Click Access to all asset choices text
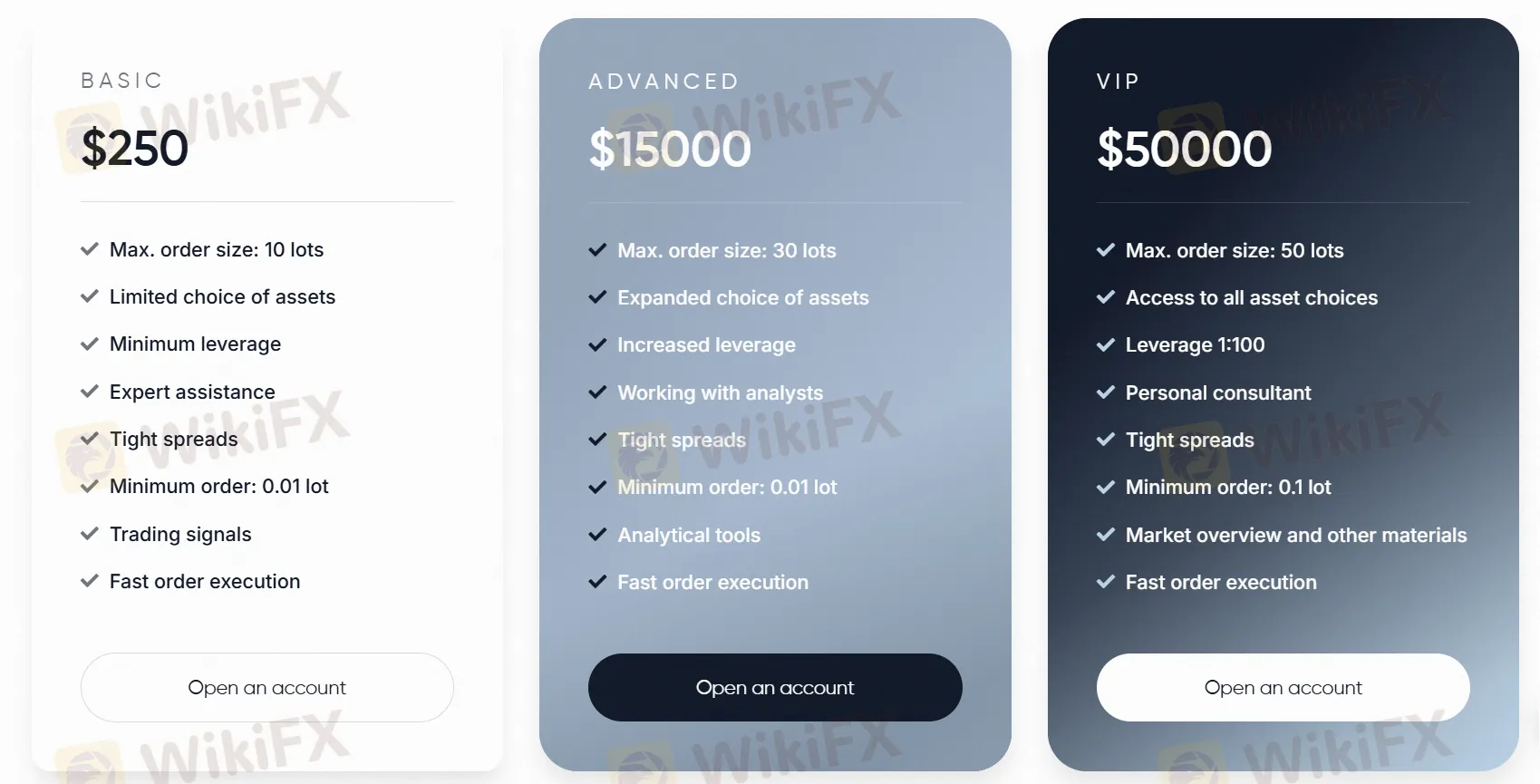This screenshot has height=784, width=1540. tap(1252, 297)
